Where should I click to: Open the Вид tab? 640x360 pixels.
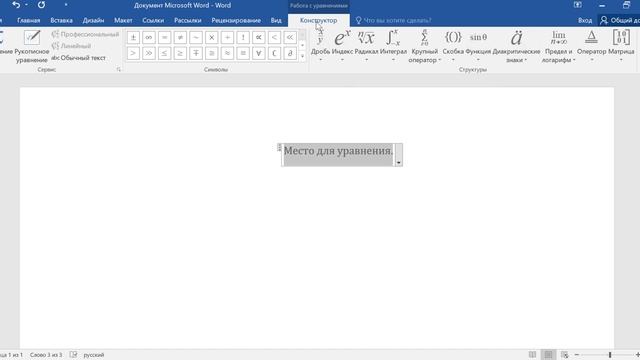coord(276,20)
